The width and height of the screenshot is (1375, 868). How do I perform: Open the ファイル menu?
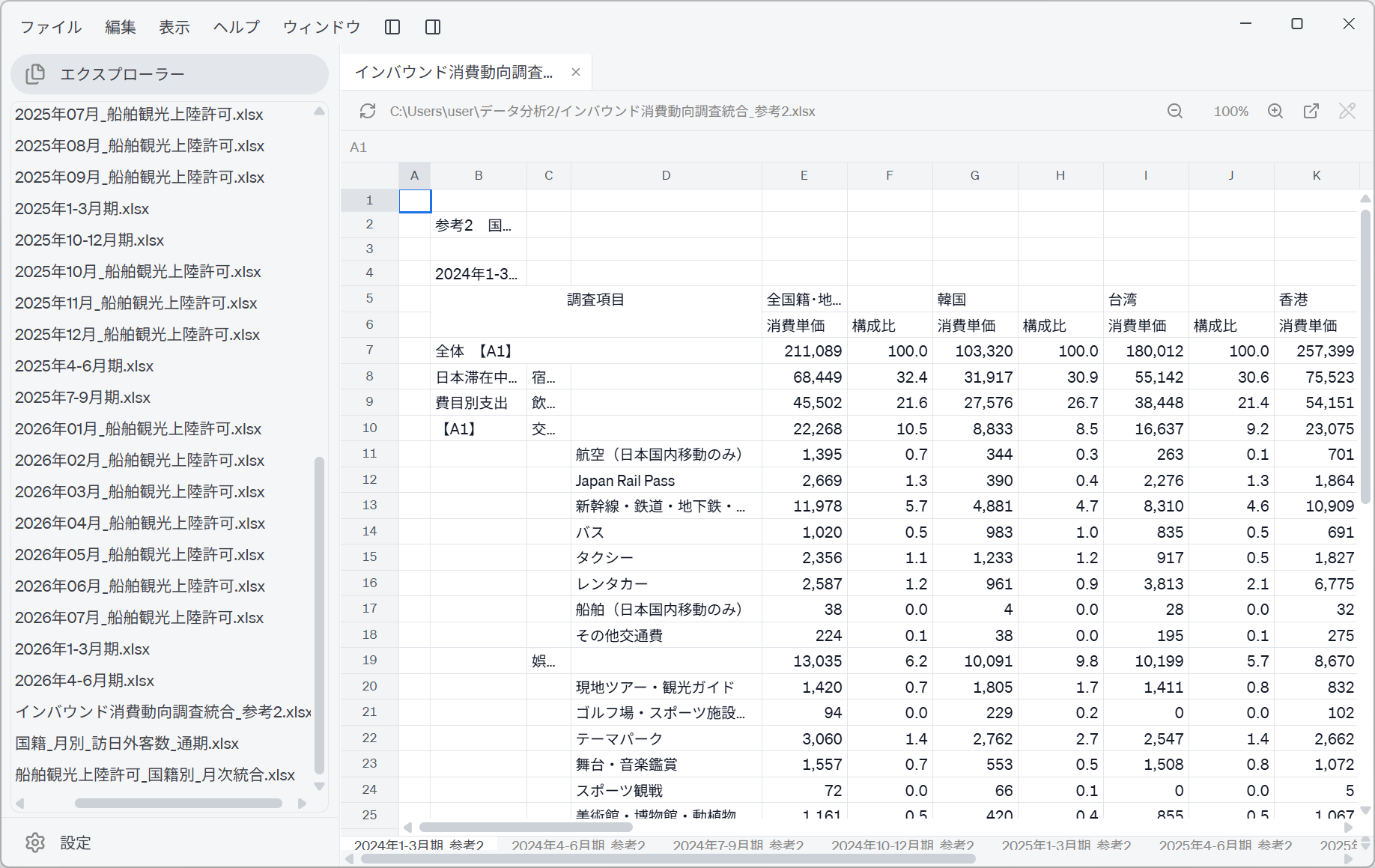[51, 27]
